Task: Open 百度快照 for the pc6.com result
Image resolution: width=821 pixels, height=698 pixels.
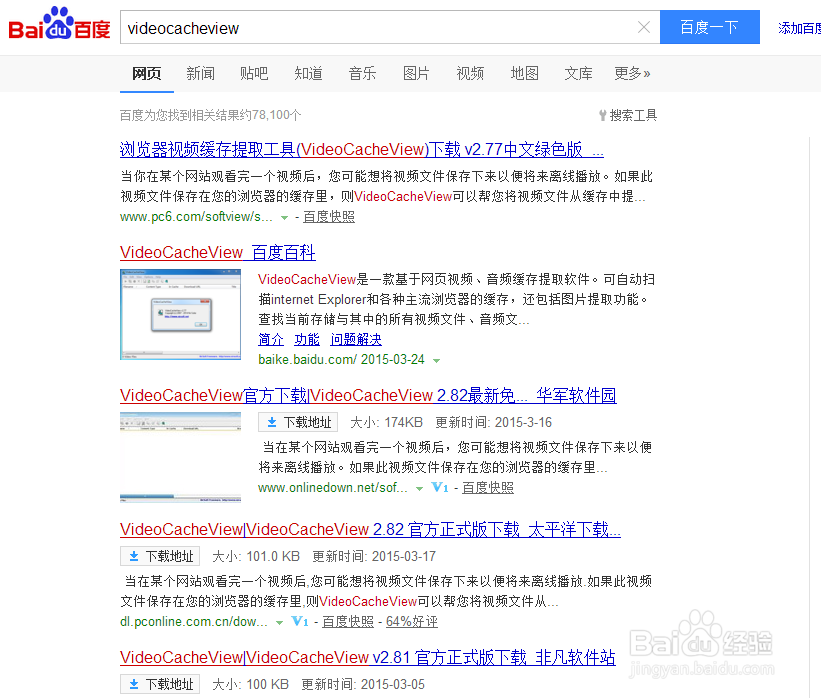Action: 329,217
